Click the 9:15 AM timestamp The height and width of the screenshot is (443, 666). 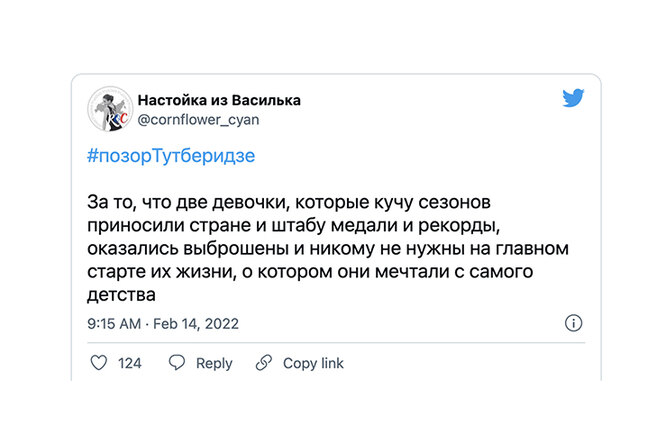pos(113,324)
